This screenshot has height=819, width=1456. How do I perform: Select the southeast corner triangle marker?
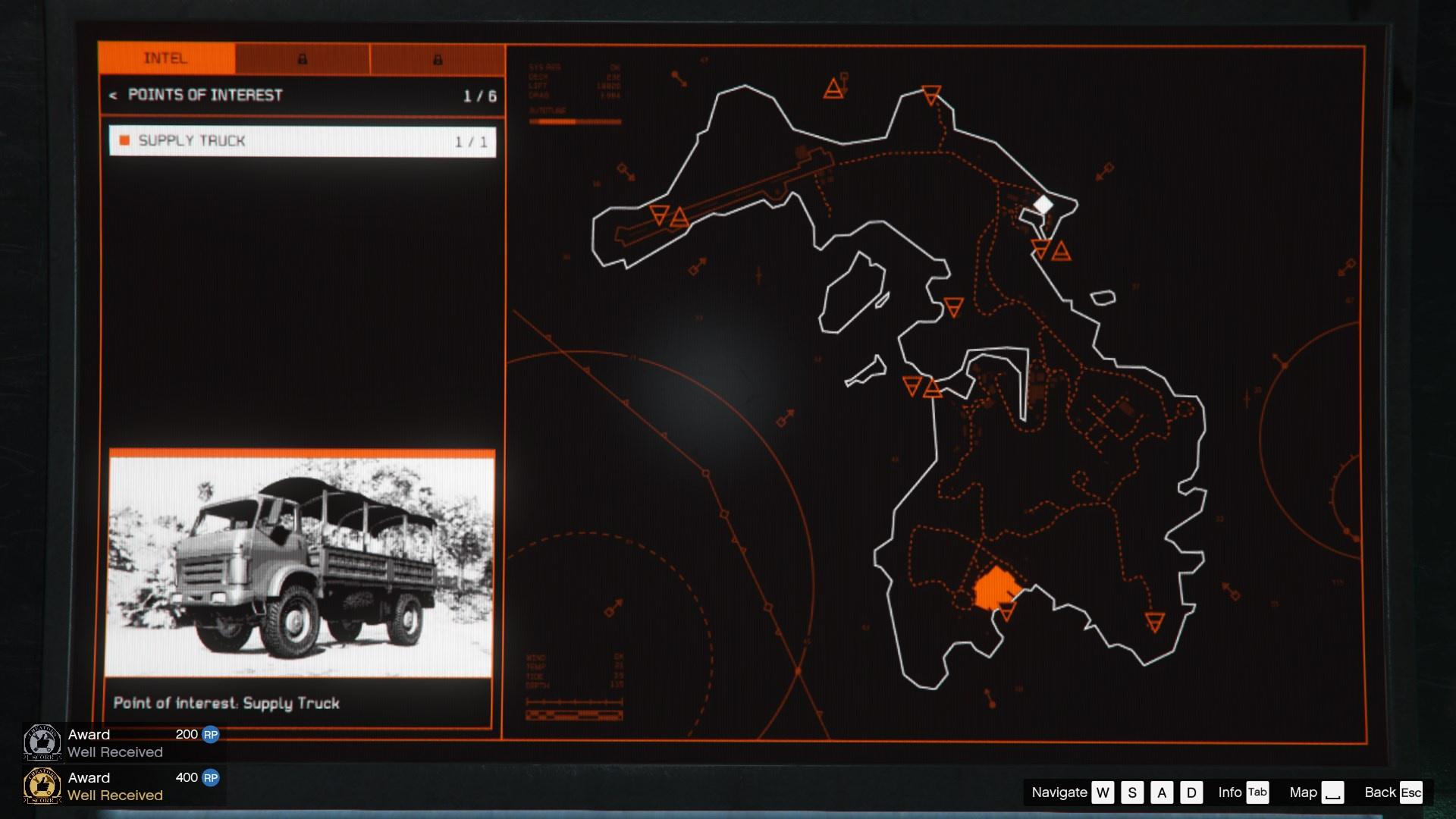coord(1154,623)
